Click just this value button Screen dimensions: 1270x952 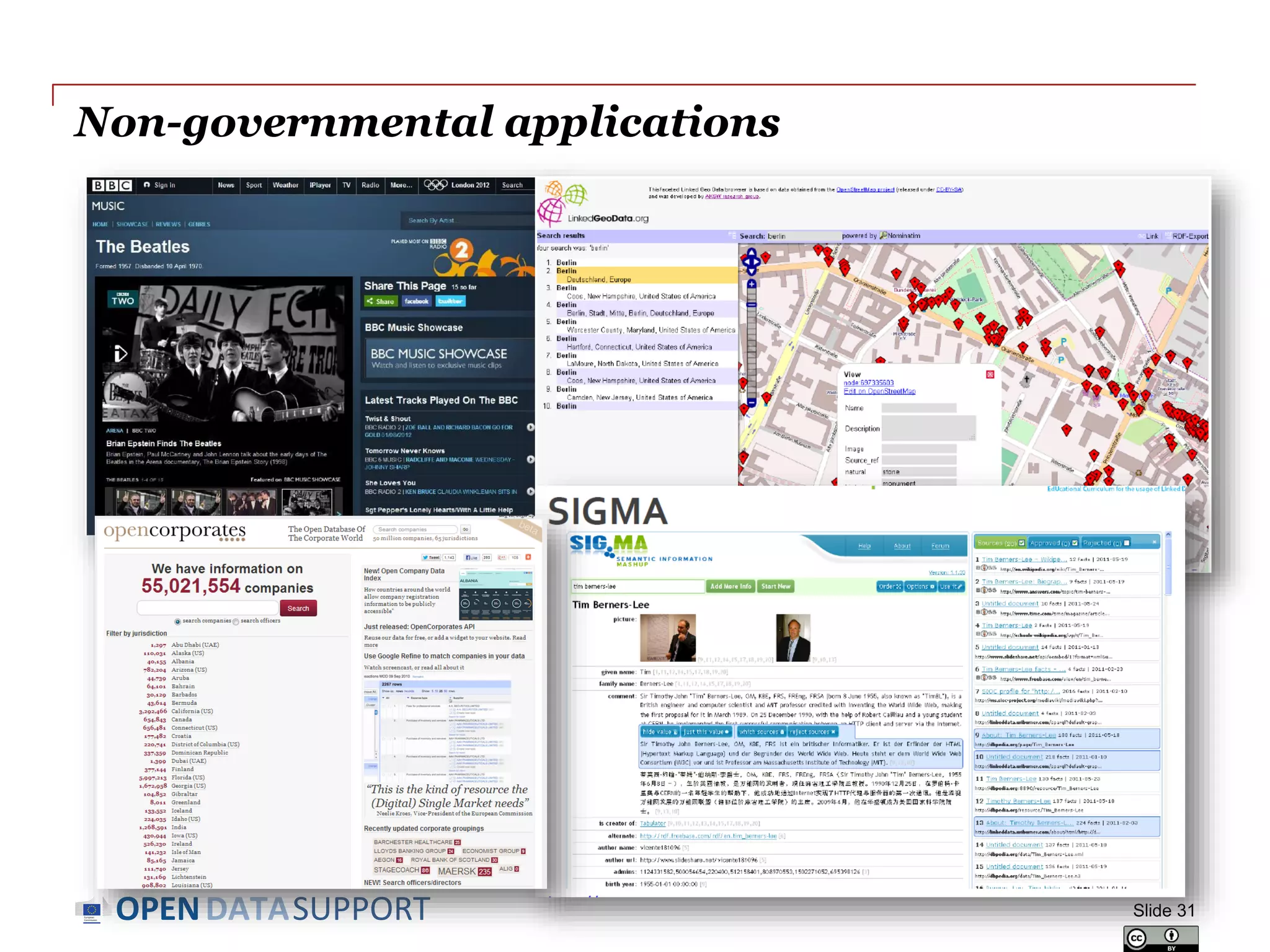pos(706,732)
